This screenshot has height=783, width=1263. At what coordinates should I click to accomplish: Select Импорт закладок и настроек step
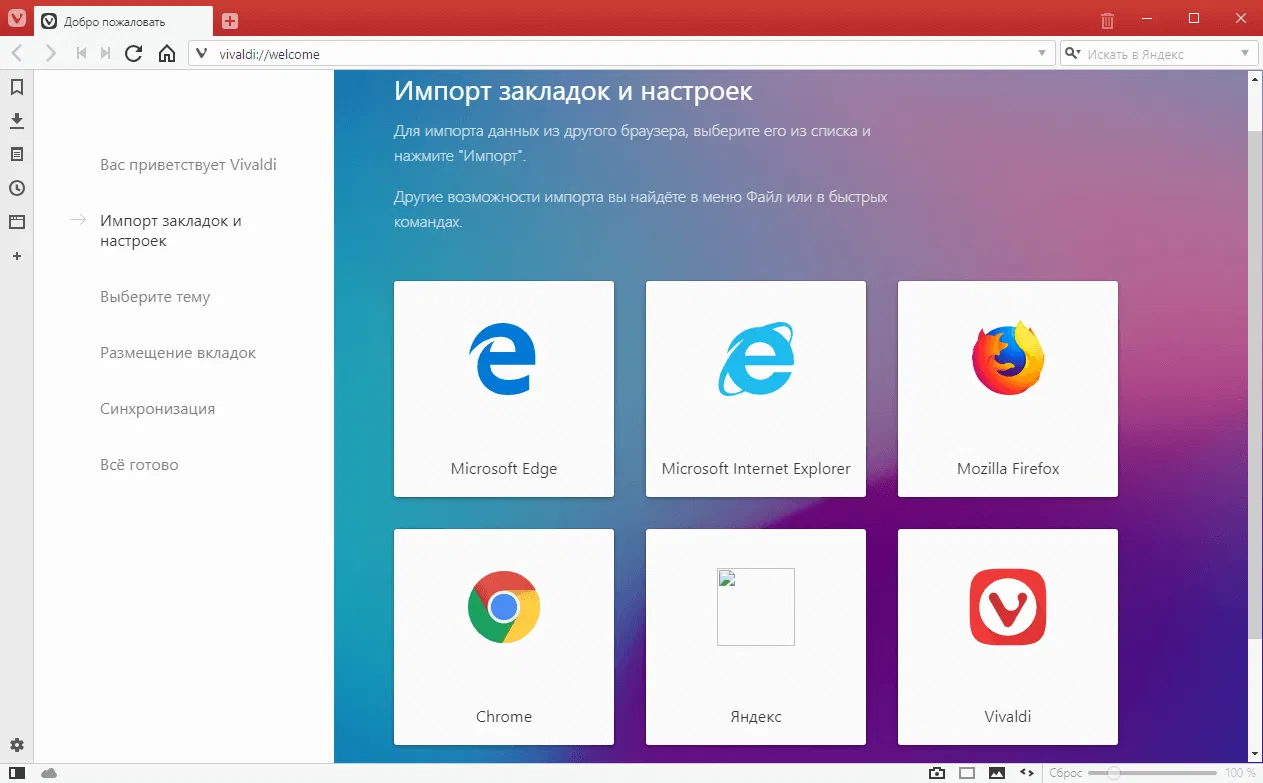(171, 231)
